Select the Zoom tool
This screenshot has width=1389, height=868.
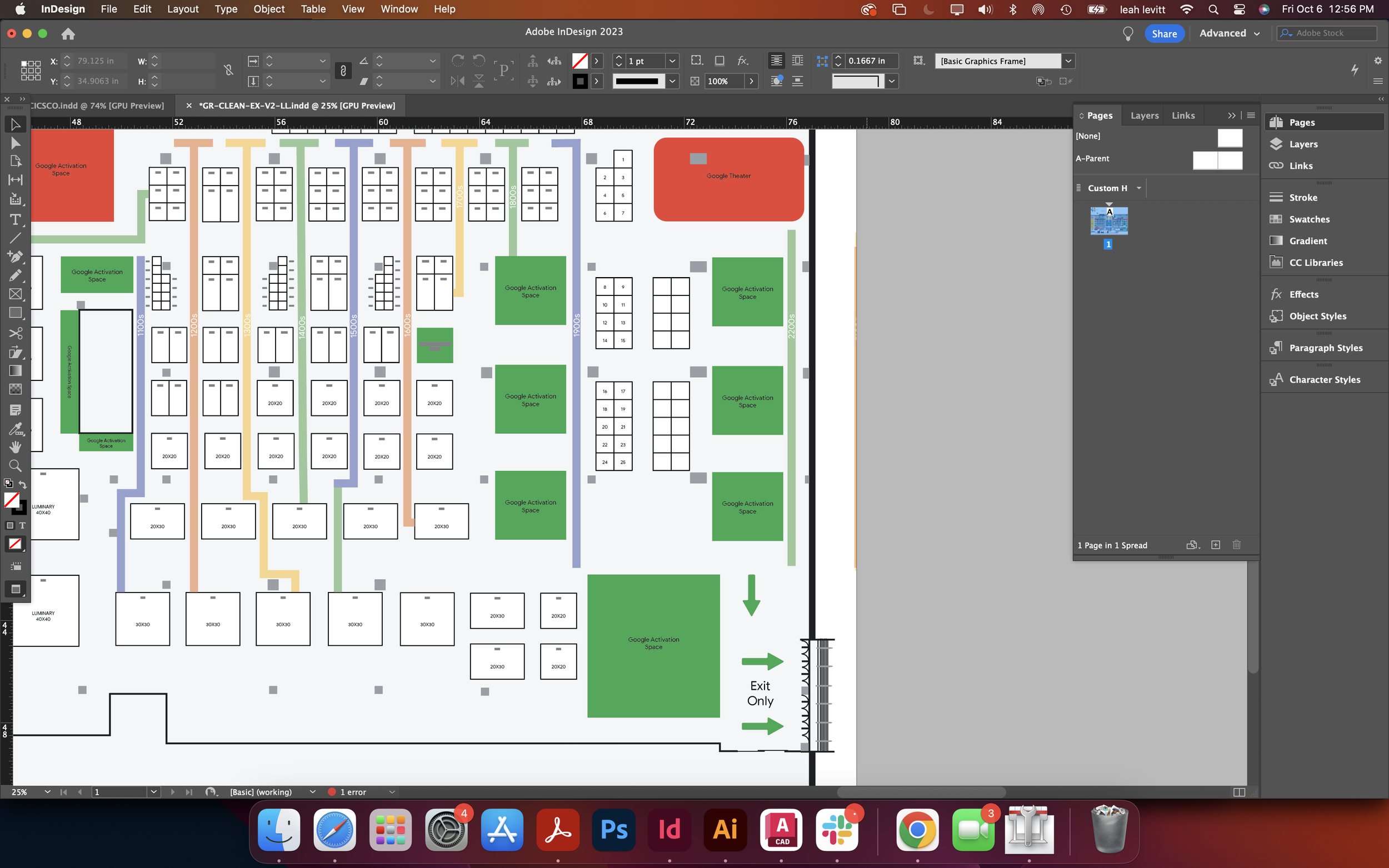[x=16, y=465]
